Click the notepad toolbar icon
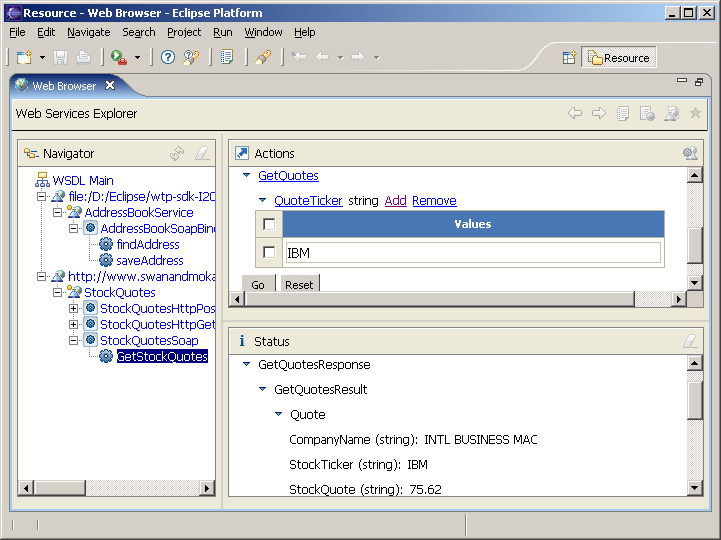Screen dimensions: 721x540 [227, 57]
